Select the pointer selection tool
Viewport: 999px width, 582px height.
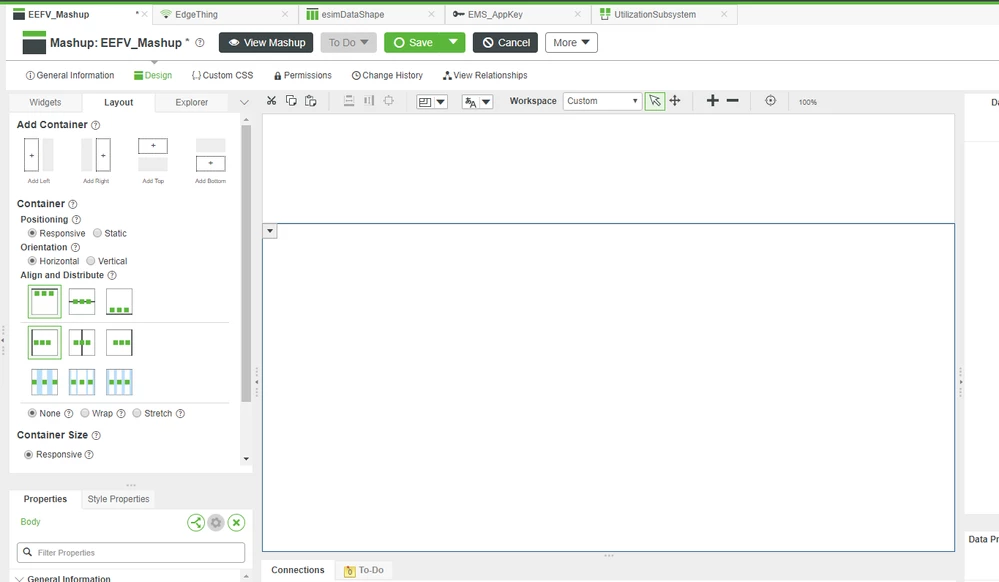click(654, 101)
